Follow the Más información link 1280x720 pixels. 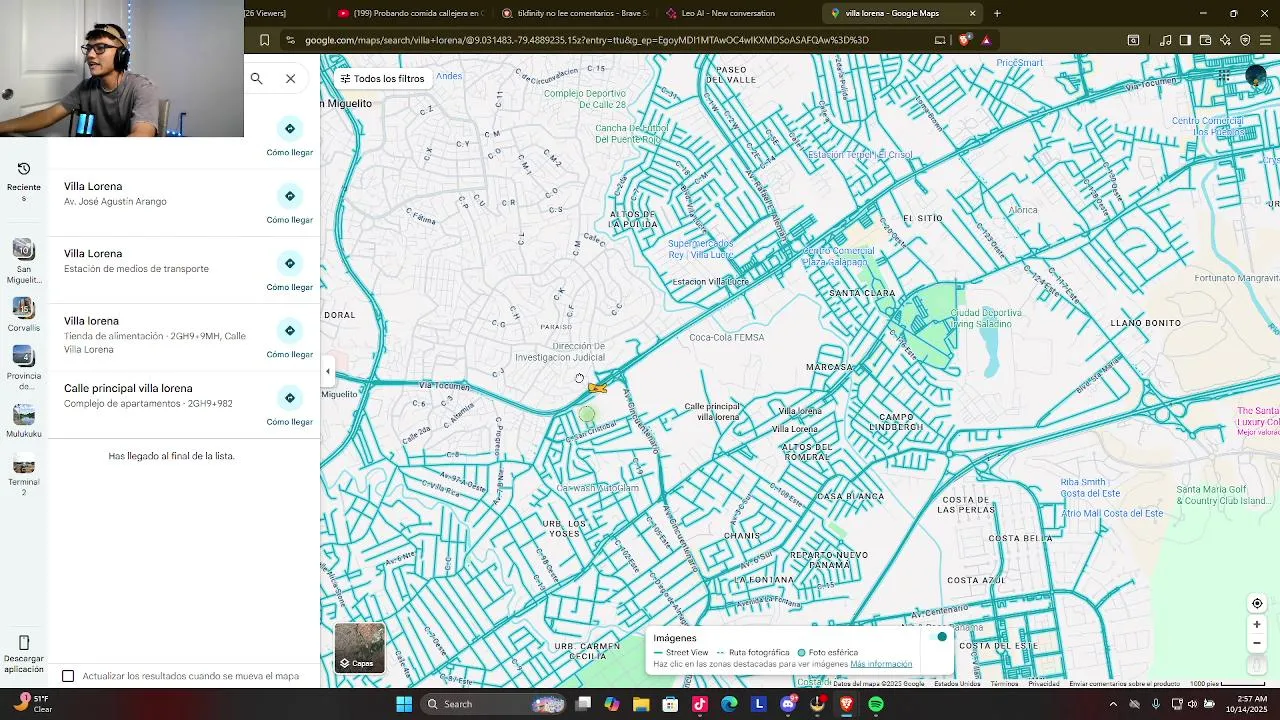[881, 664]
